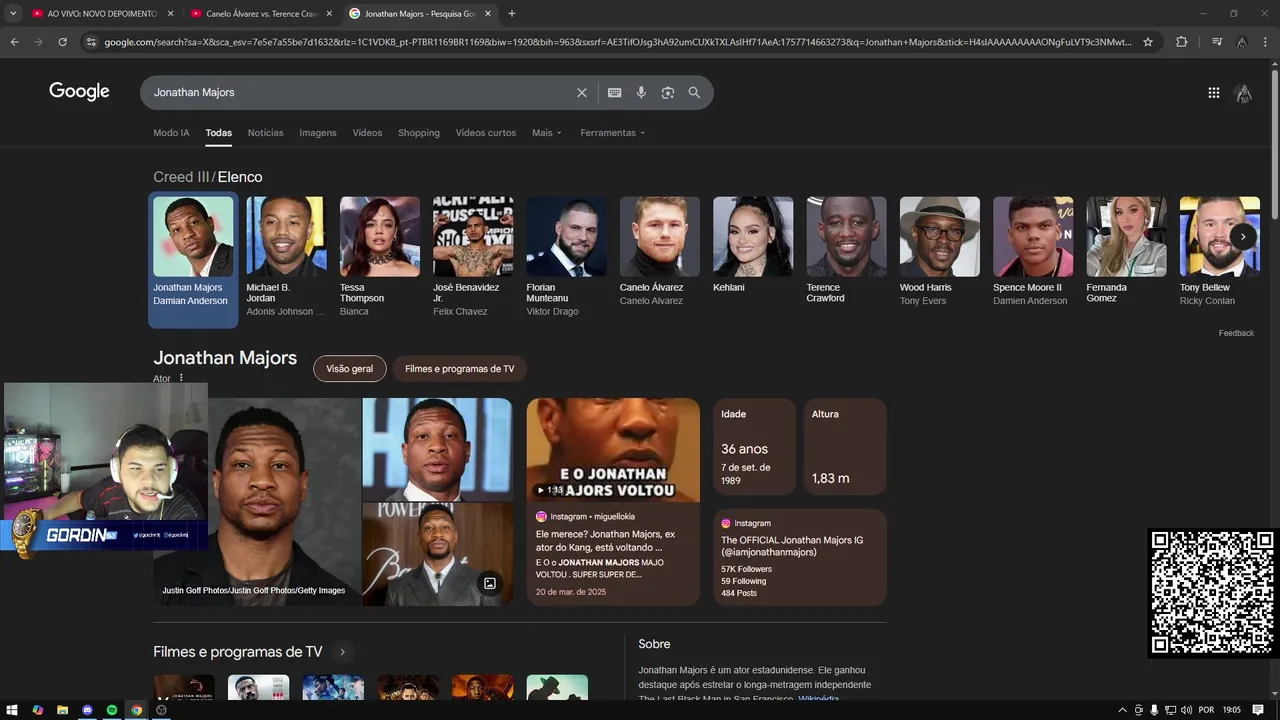The image size is (1280, 720).
Task: Start voice search with the microphone icon
Action: (641, 92)
